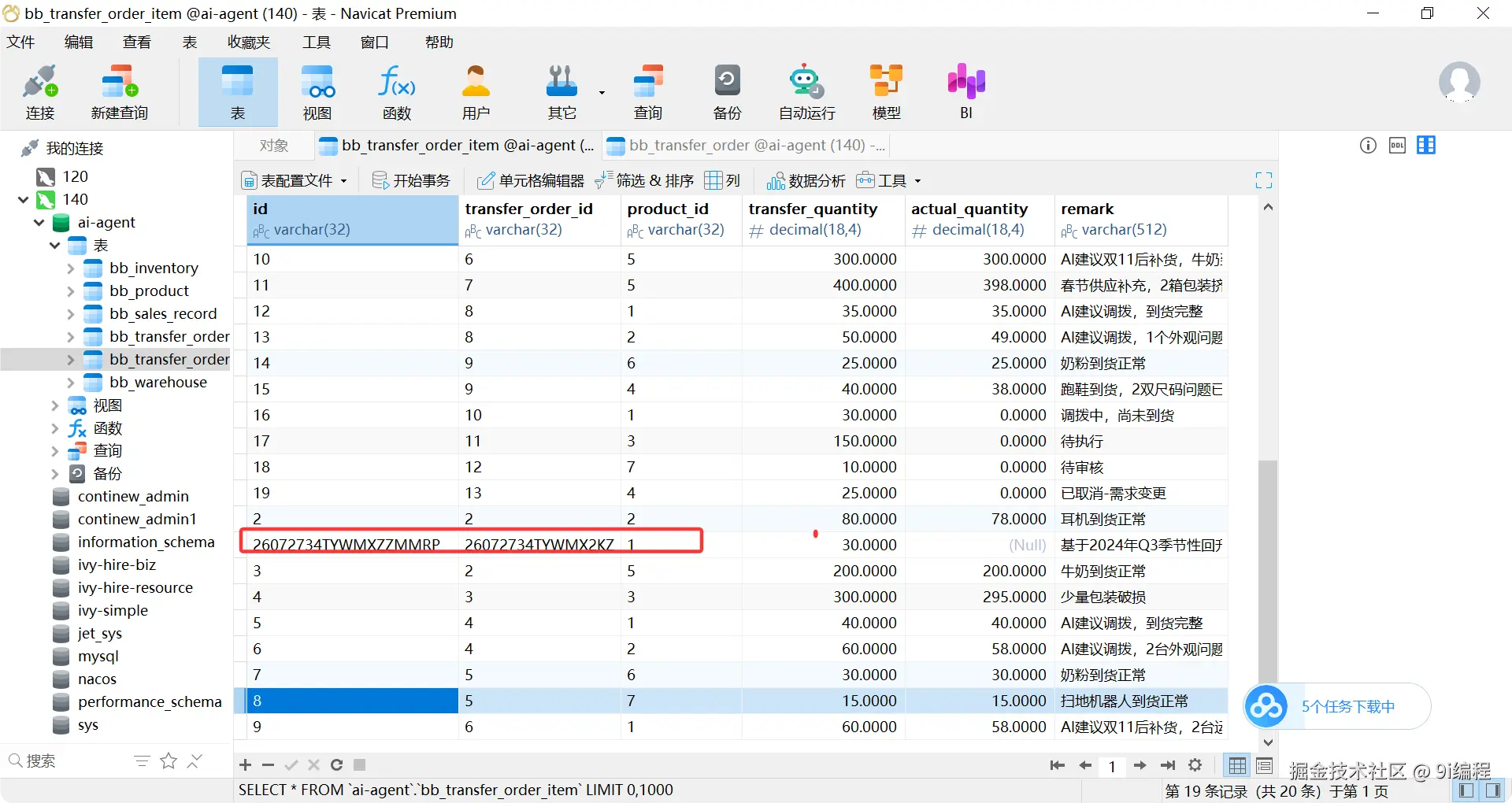Expand the bb_inventory table node
Viewport: 1512px width, 803px height.
70,268
